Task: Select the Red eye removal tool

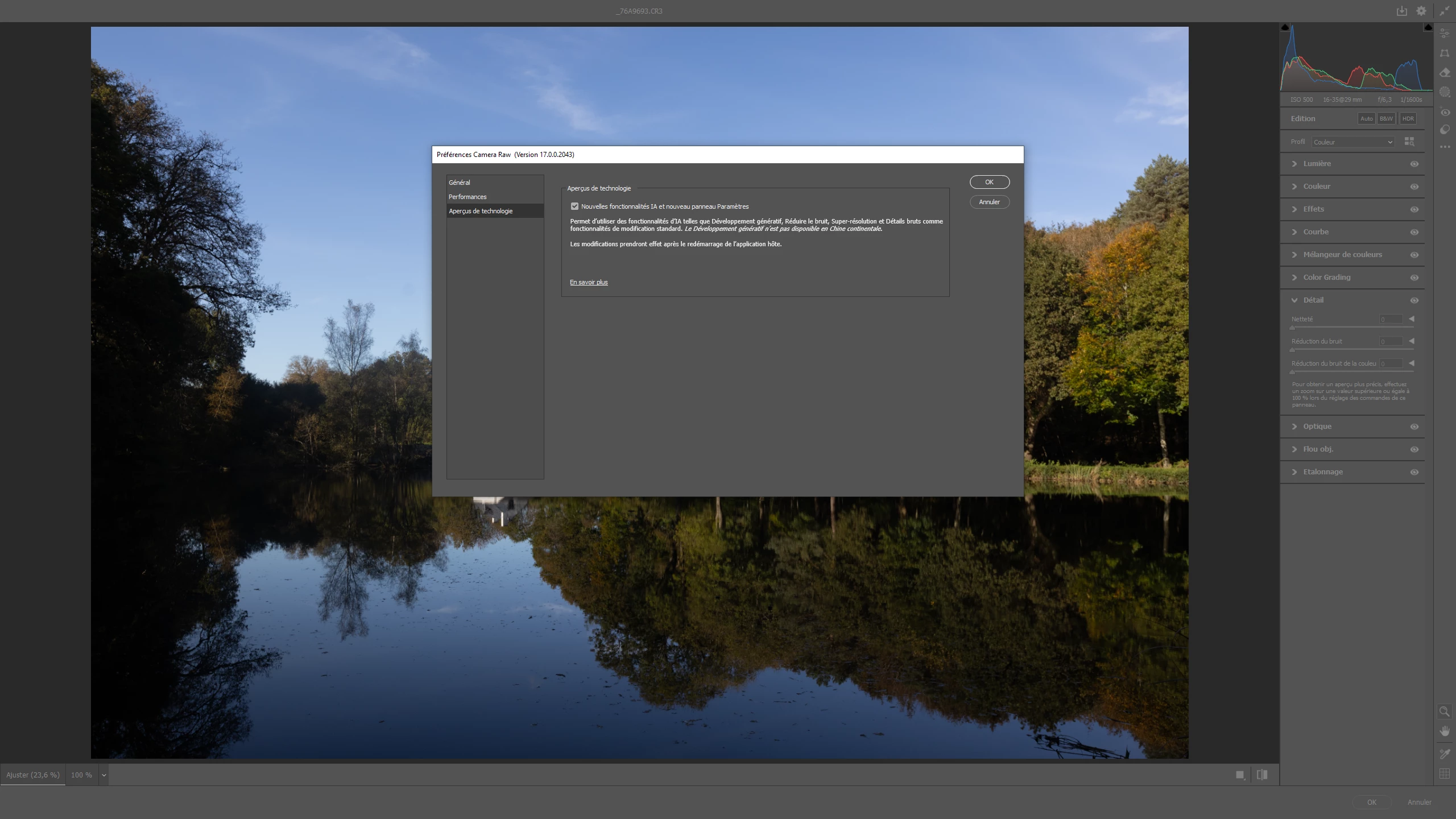Action: [1445, 112]
